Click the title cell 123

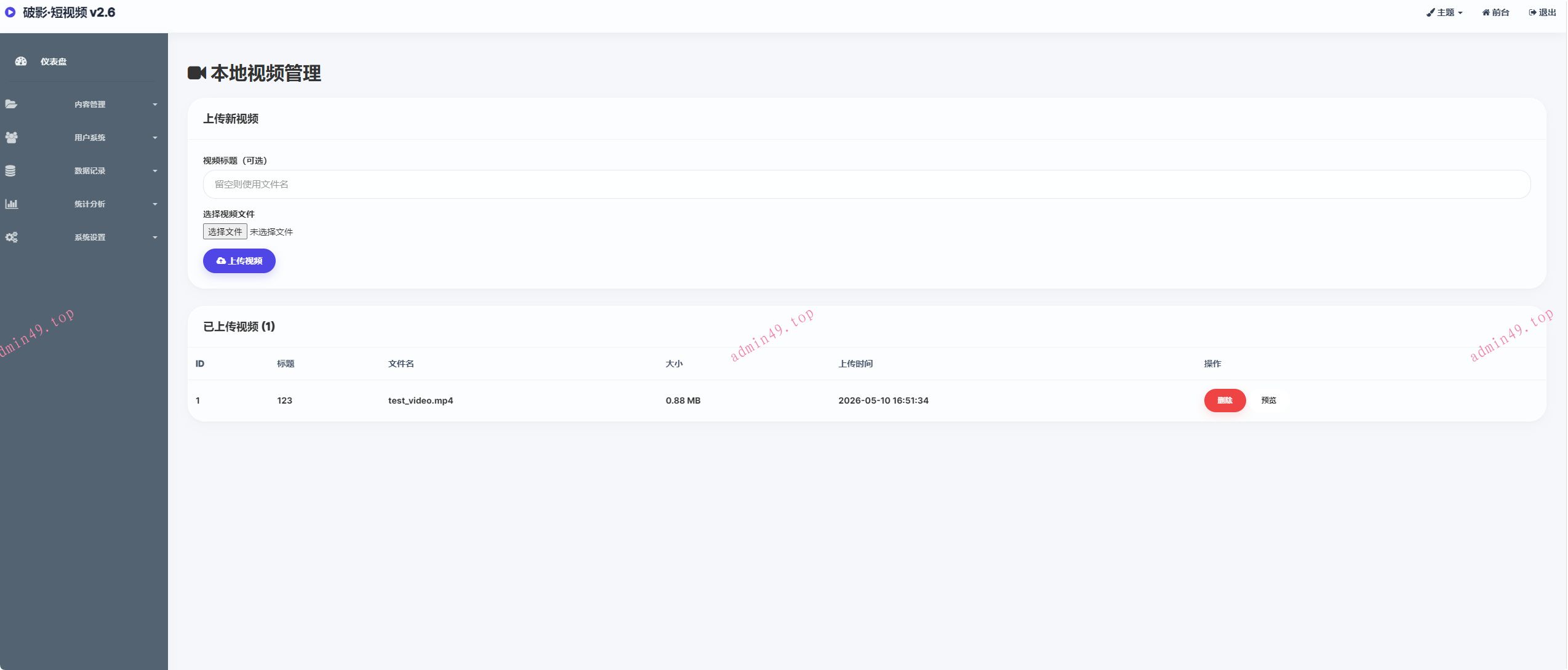284,401
